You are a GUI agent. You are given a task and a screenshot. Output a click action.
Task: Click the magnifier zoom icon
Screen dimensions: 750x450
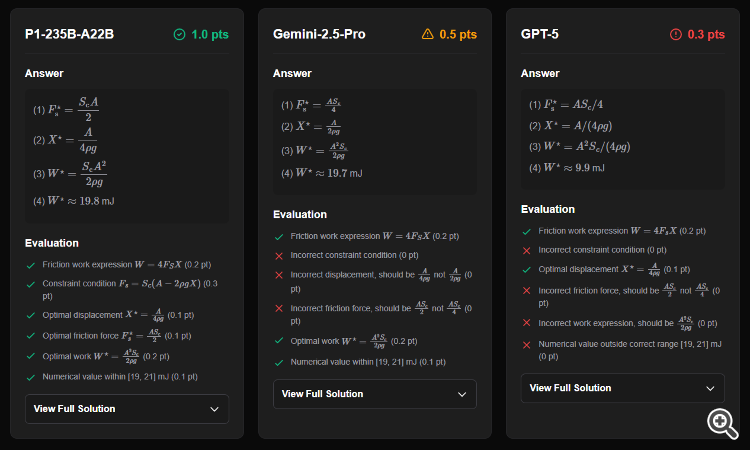pyautogui.click(x=721, y=421)
